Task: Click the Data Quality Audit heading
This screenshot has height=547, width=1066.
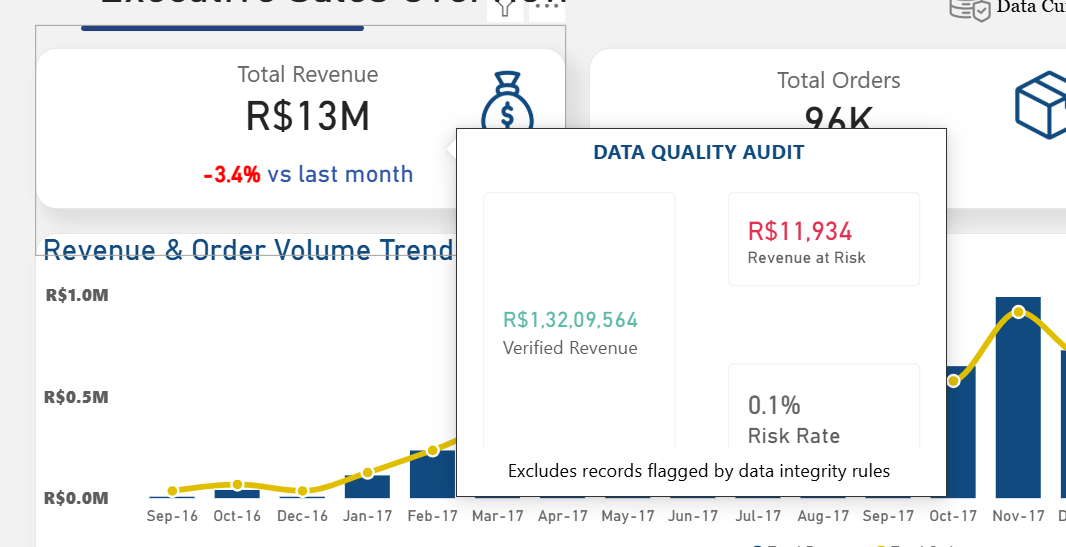Action: coord(699,152)
